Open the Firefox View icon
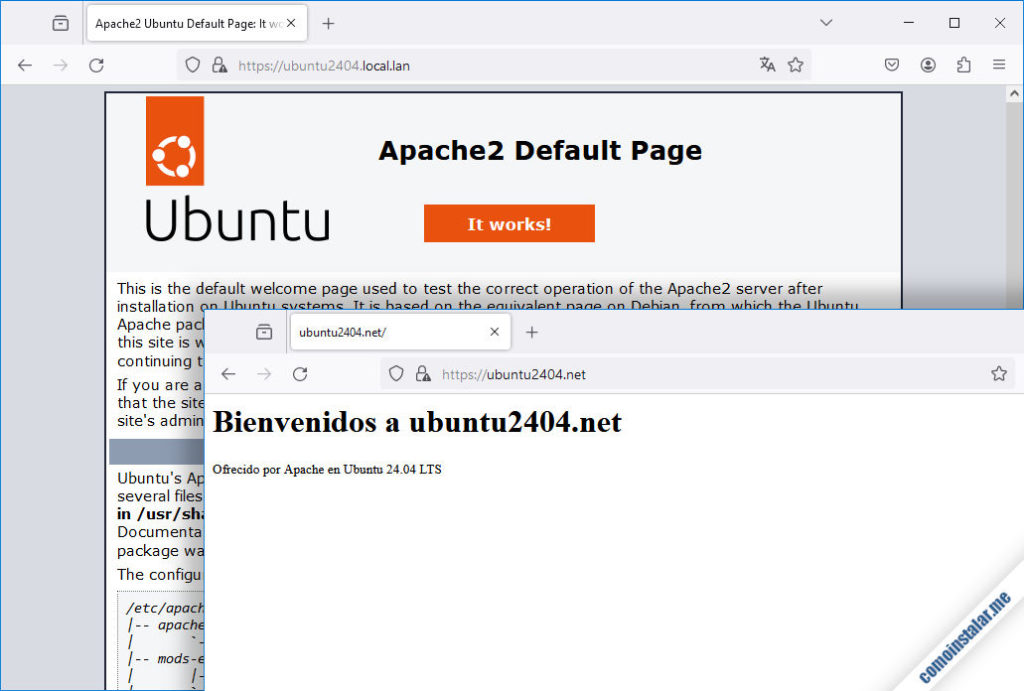This screenshot has width=1024, height=691. coord(60,22)
